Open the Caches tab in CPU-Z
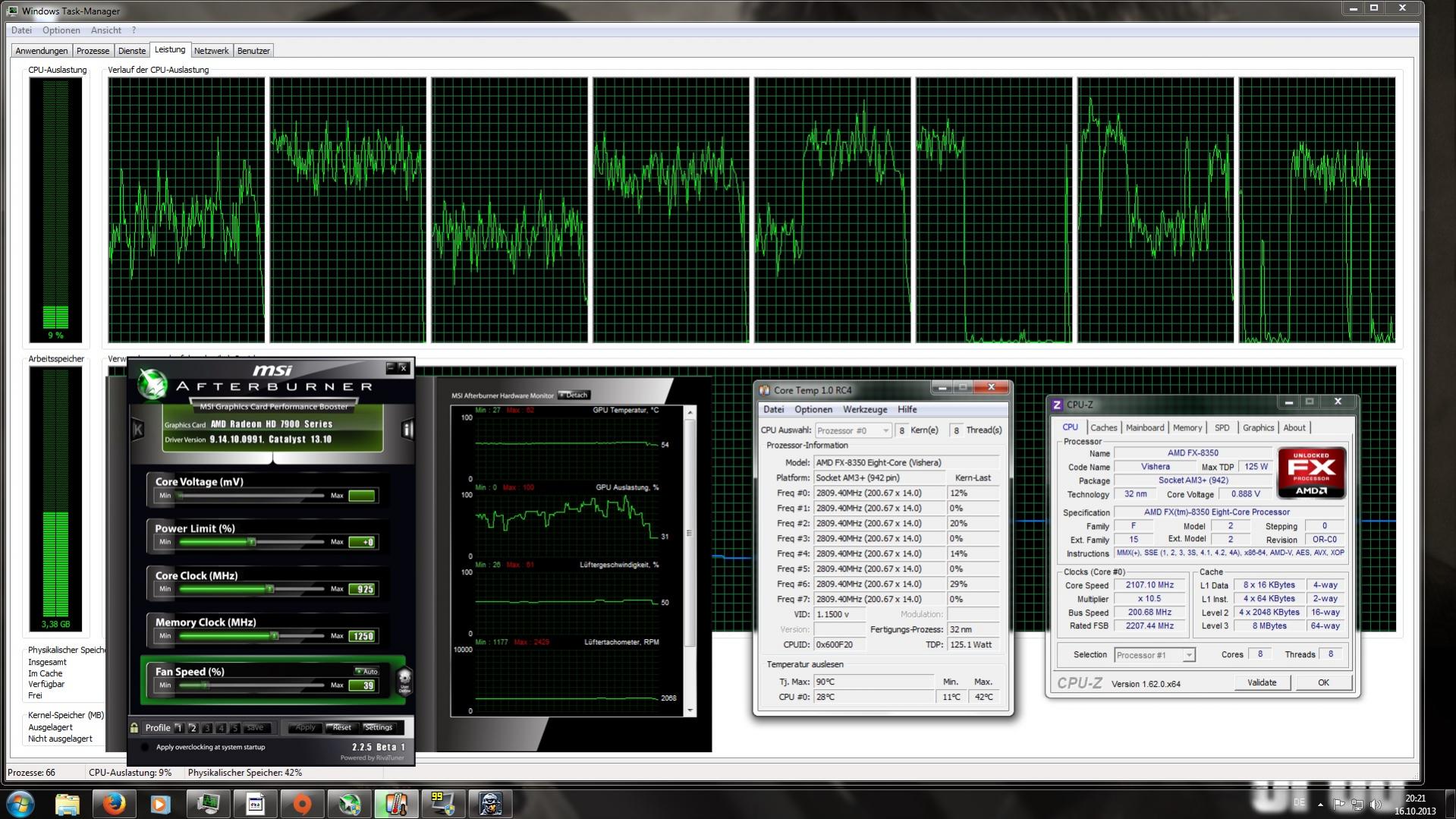Image resolution: width=1456 pixels, height=819 pixels. (1103, 428)
